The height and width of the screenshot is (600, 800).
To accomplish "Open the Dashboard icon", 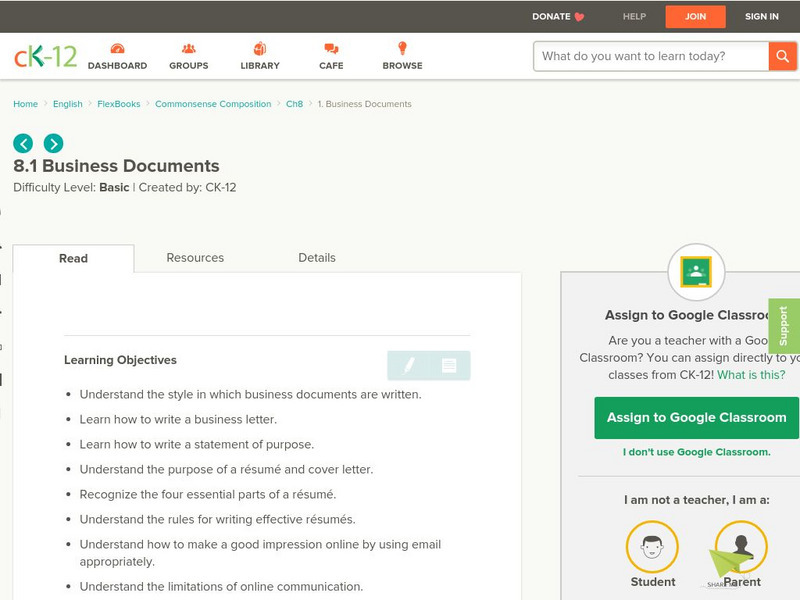I will click(117, 49).
